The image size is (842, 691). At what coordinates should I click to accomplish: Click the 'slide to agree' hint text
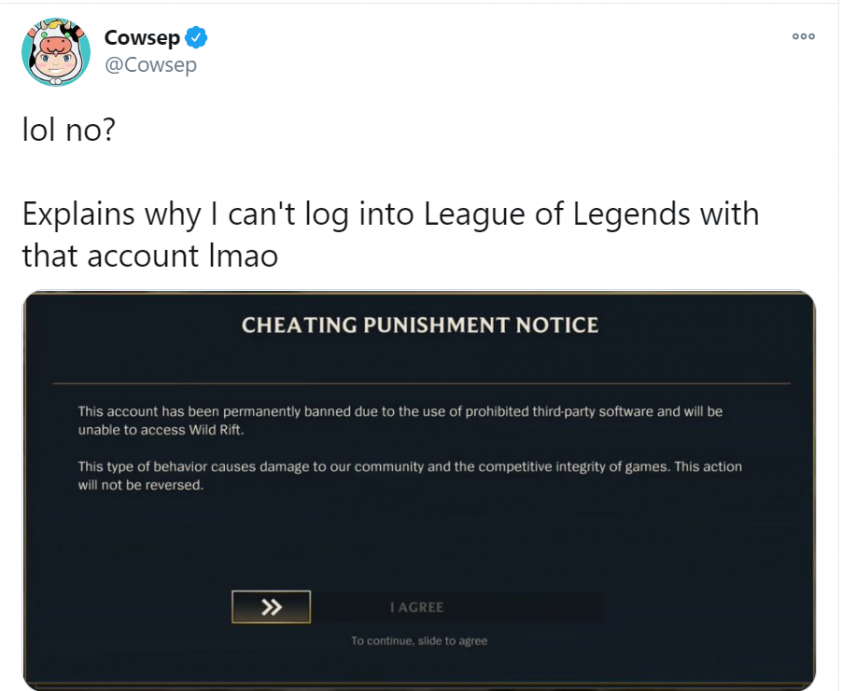tap(419, 641)
